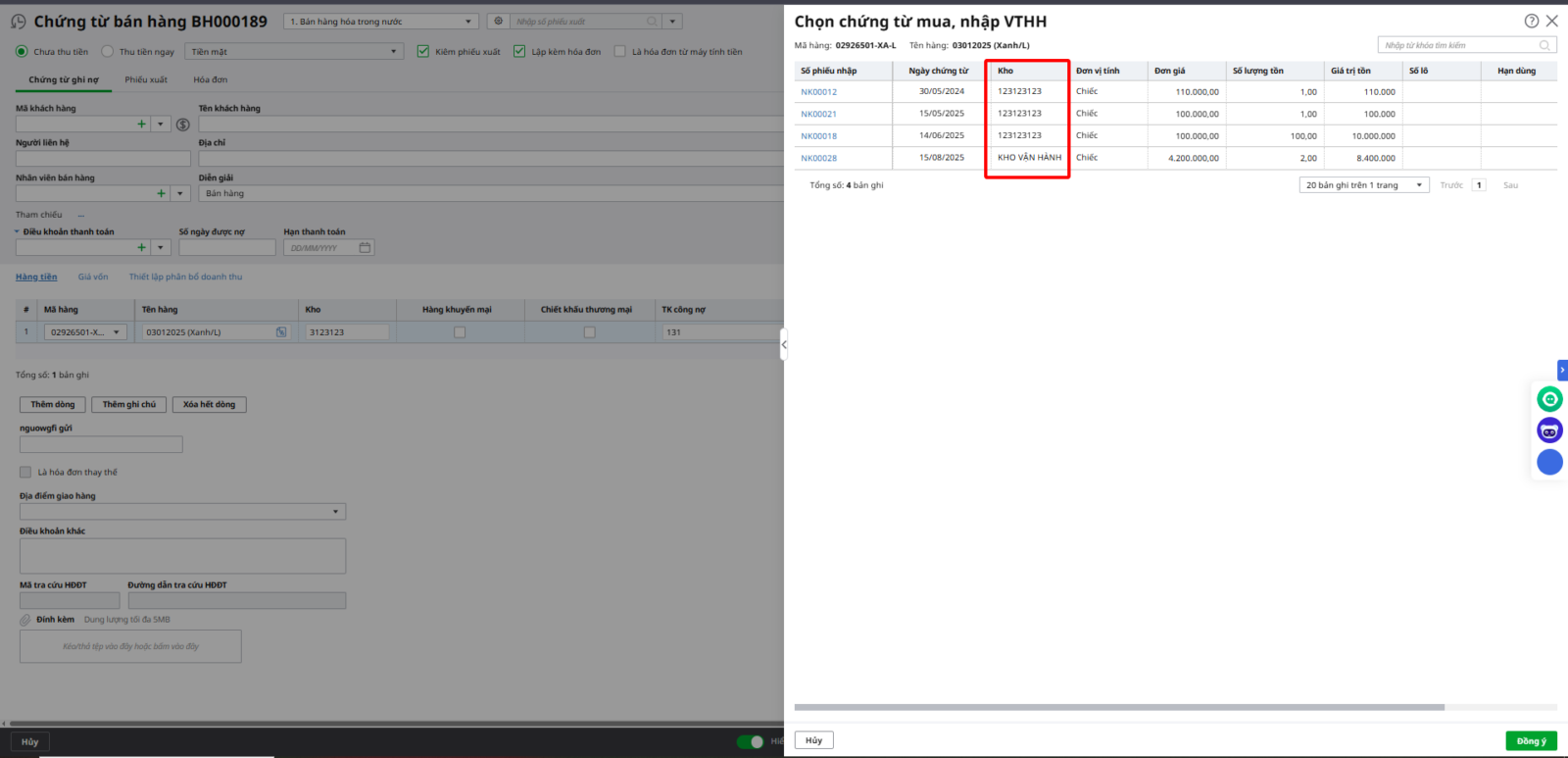Viewport: 1568px width, 758px height.
Task: Open the purple robot assistant icon
Action: pyautogui.click(x=1549, y=430)
